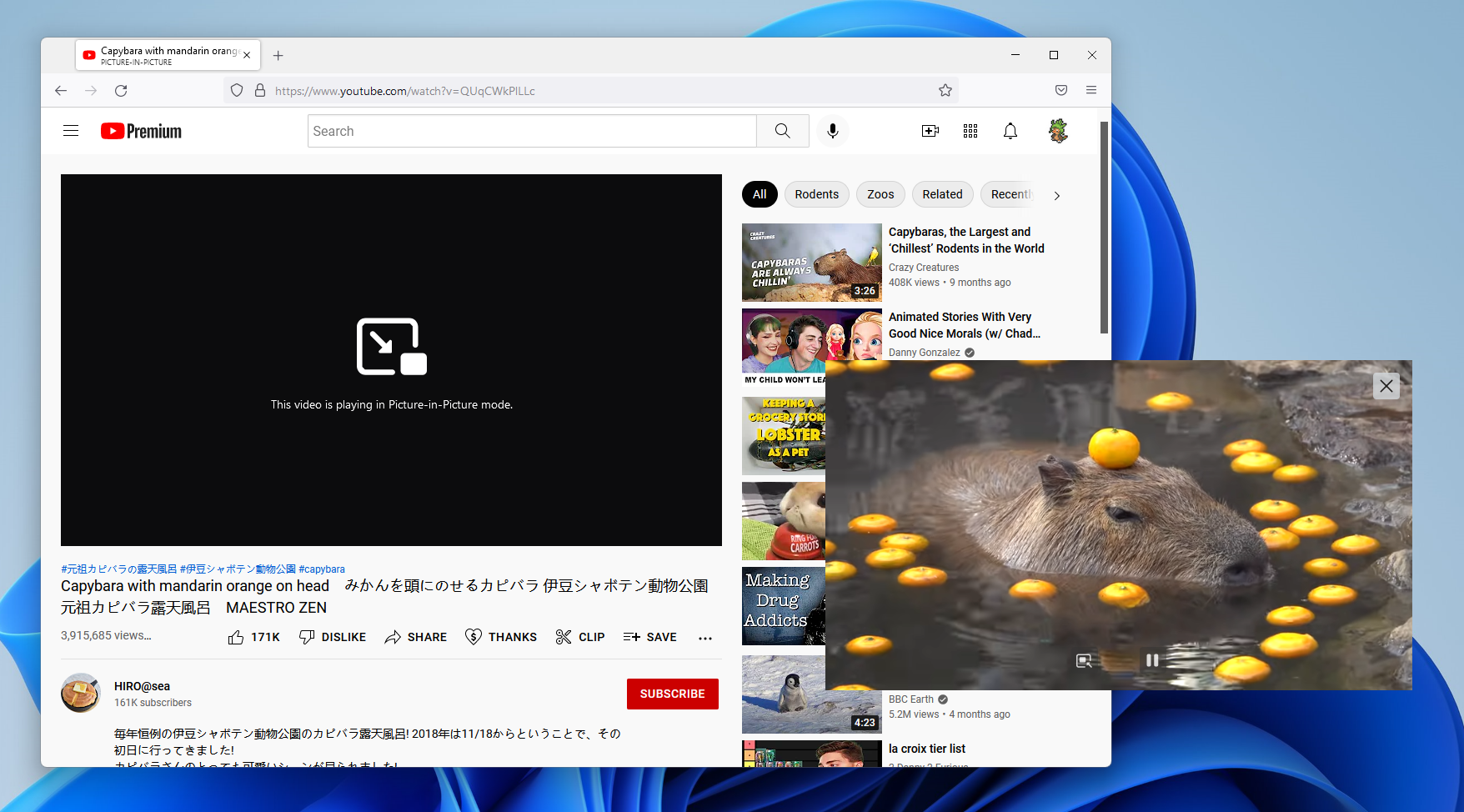Image resolution: width=1464 pixels, height=812 pixels.
Task: Open Capybaras, the Largest and Chillest Rodents title
Action: coord(966,240)
